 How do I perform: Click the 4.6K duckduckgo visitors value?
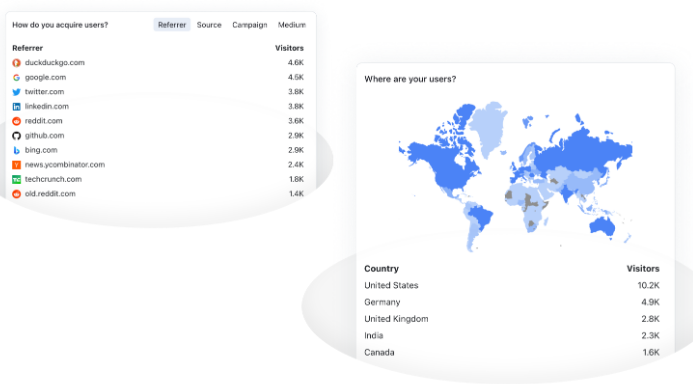296,63
